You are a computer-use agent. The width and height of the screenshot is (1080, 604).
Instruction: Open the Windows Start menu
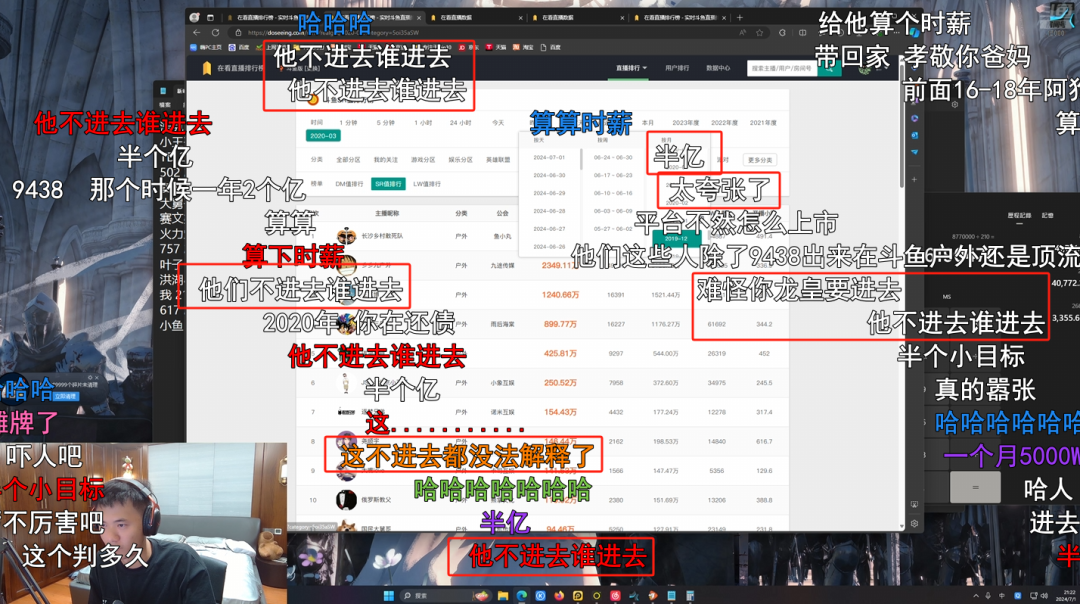[388, 596]
